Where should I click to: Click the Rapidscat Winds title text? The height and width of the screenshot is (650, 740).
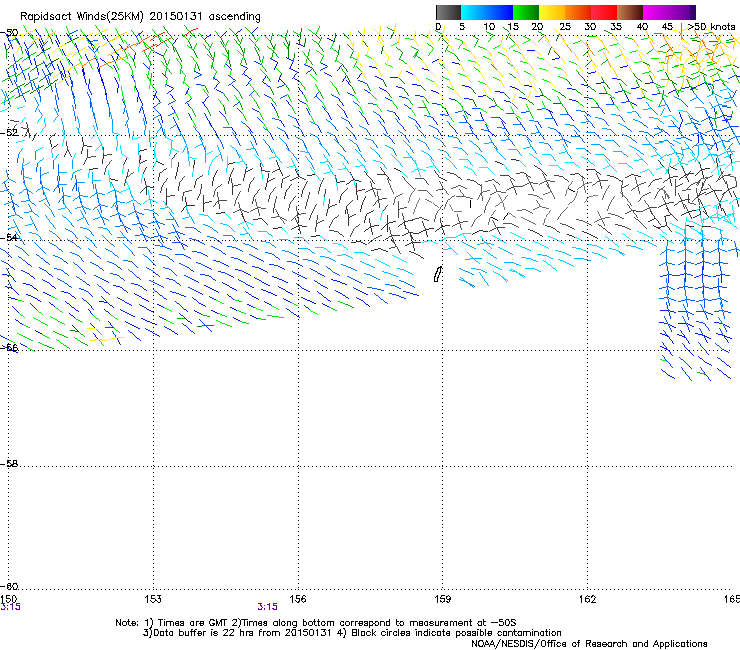[x=140, y=17]
